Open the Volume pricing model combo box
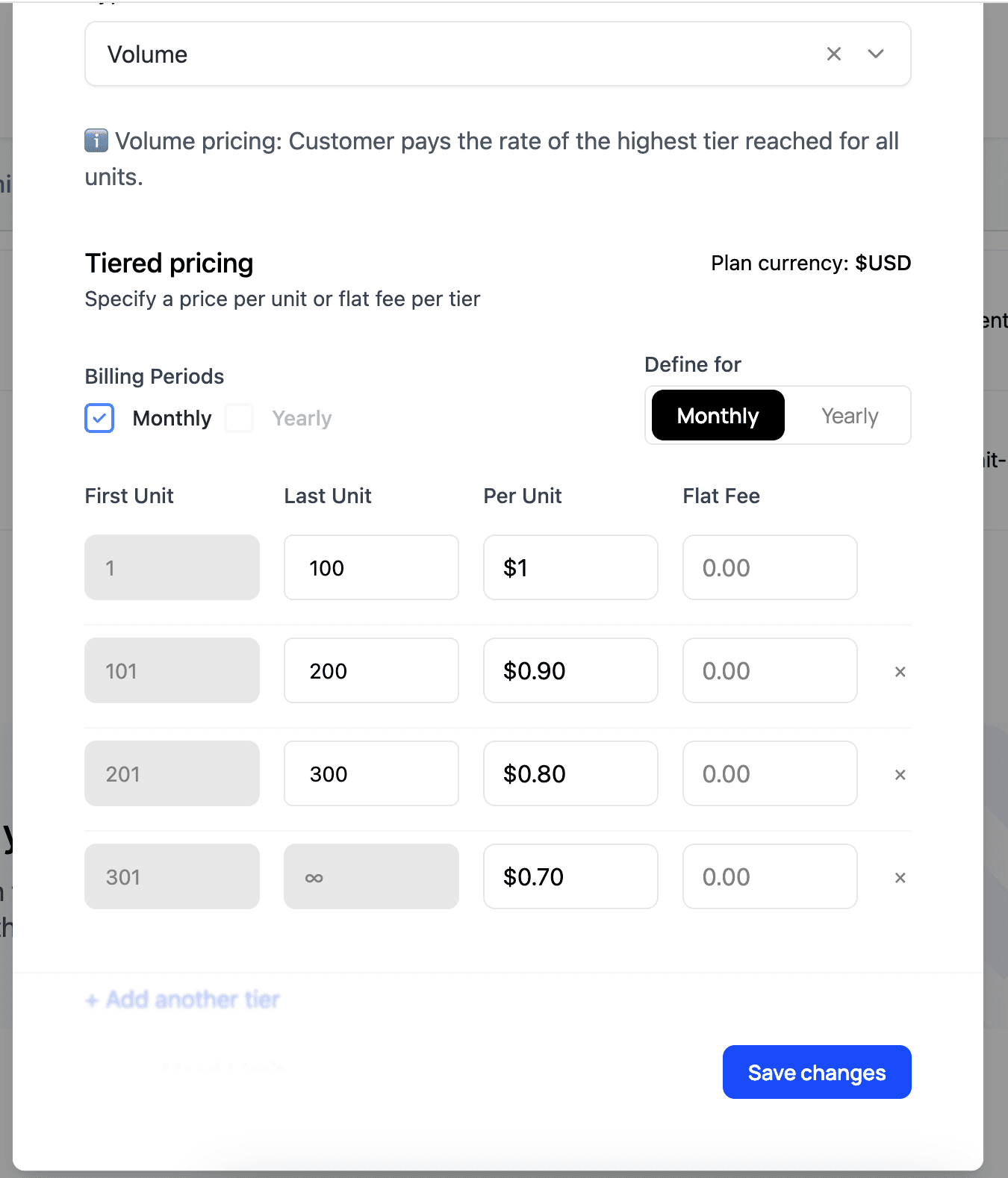 pos(448,54)
